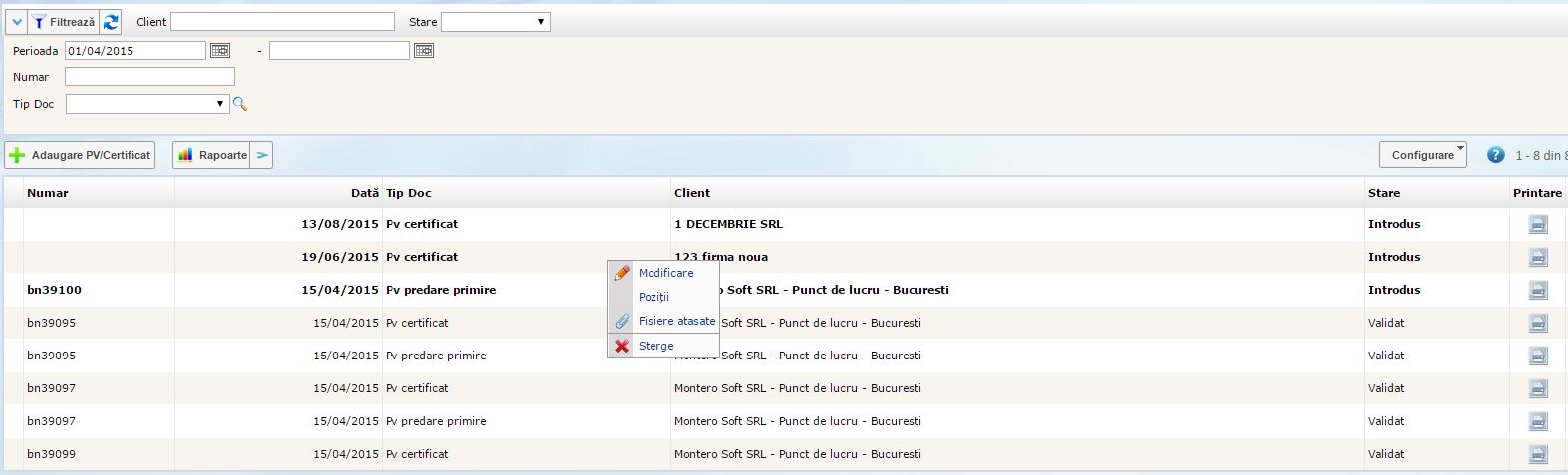Open Fisiere atasate from context menu
1568x475 pixels.
tap(676, 321)
